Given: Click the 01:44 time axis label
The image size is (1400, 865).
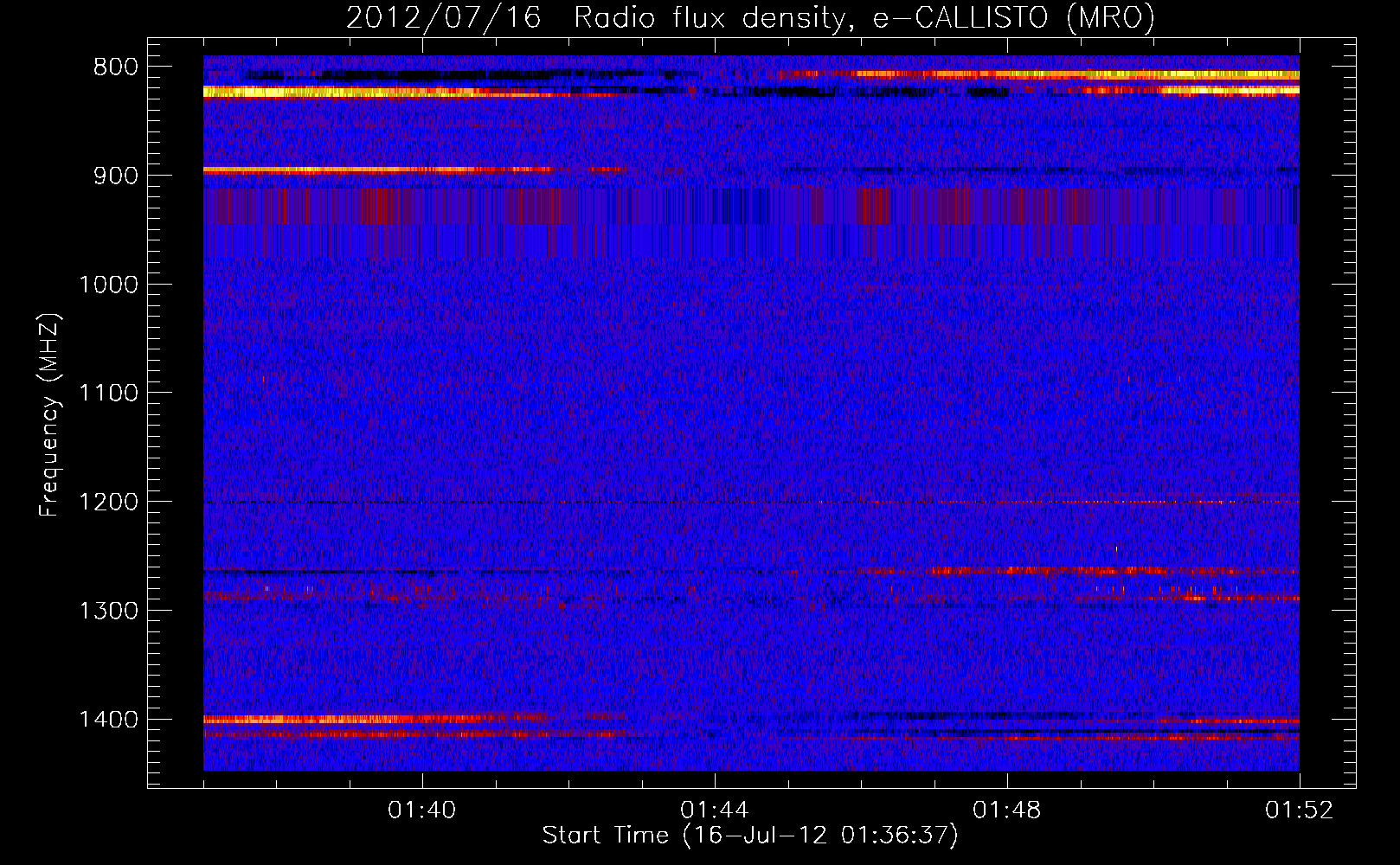Looking at the screenshot, I should point(715,811).
